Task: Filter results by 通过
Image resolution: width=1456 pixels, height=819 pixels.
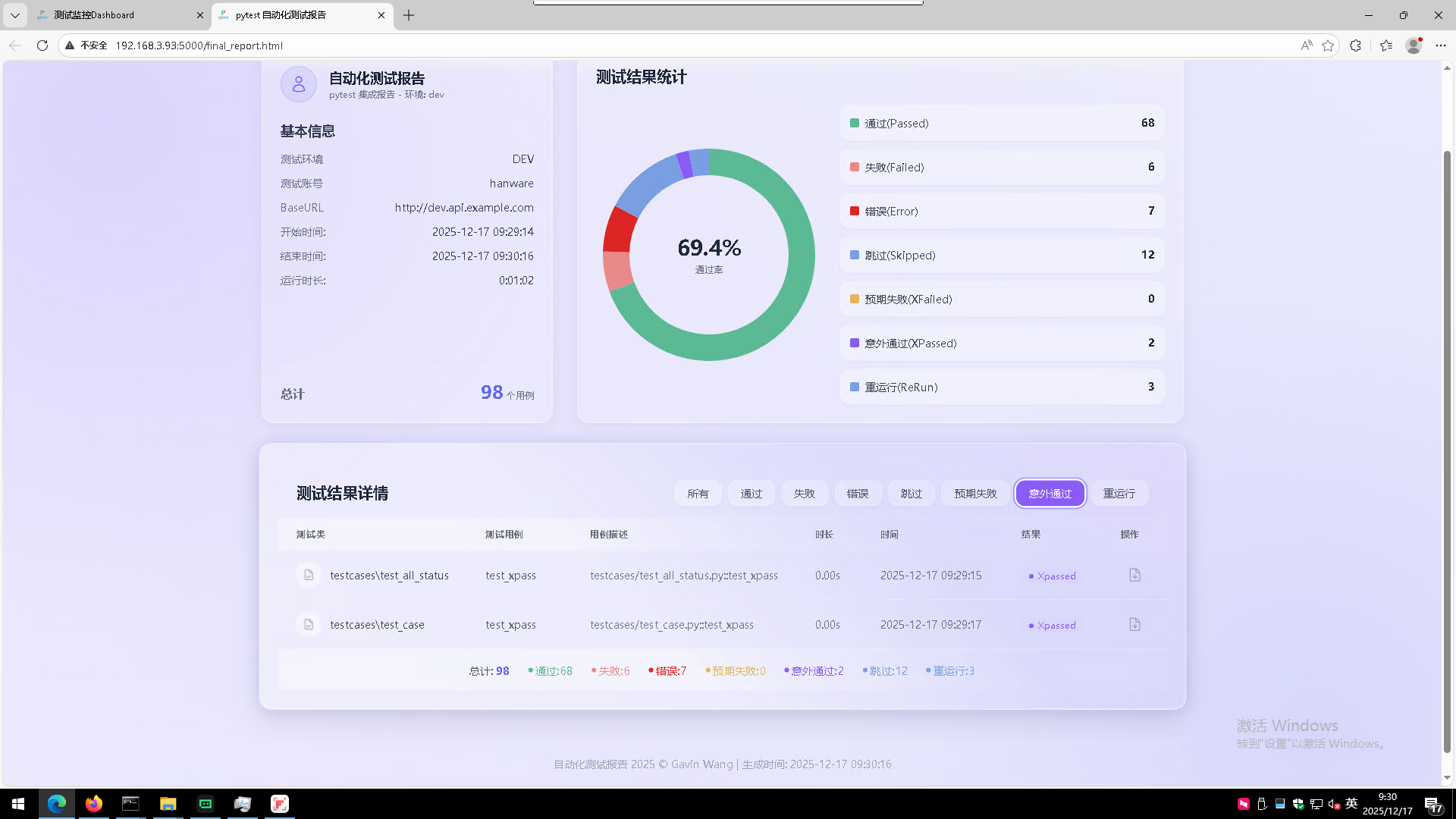Action: tap(752, 494)
